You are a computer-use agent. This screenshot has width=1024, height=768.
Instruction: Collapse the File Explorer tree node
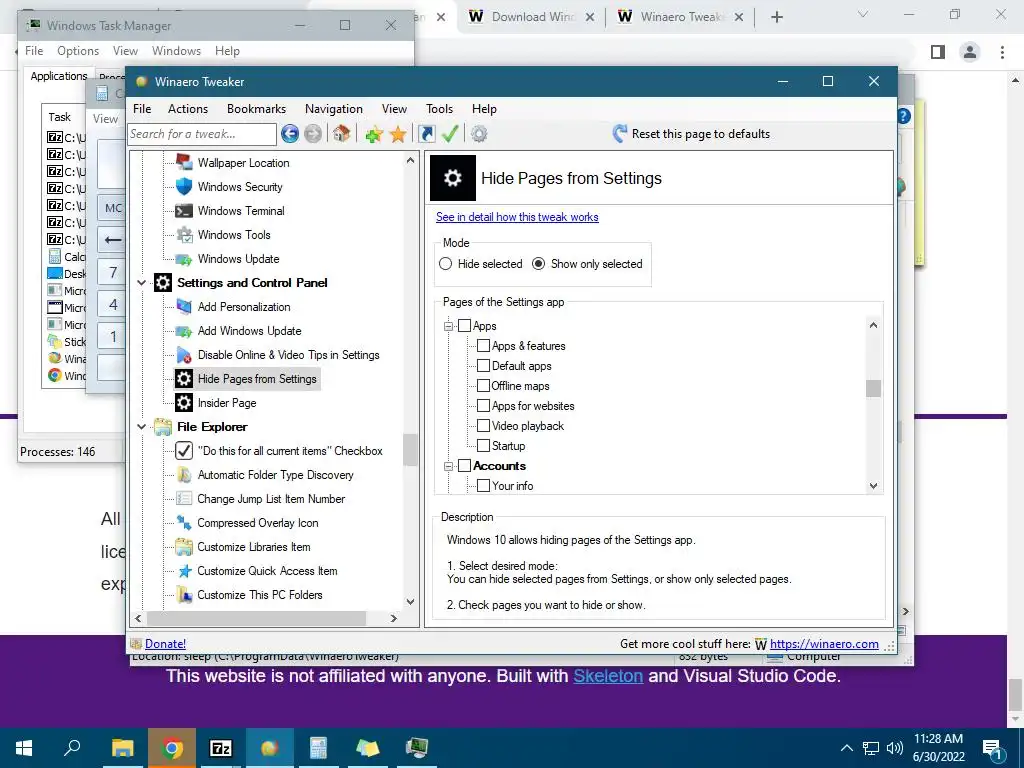point(142,427)
